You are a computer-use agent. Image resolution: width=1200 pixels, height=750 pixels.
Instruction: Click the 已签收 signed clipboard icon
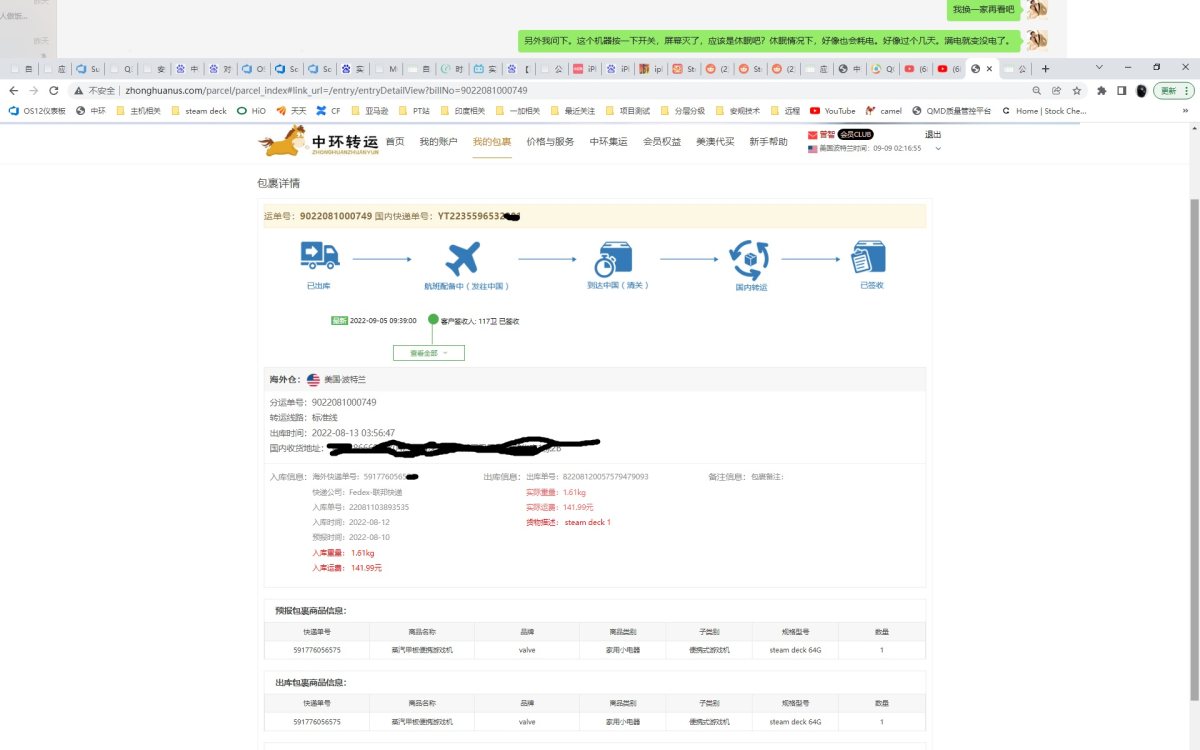(x=868, y=257)
